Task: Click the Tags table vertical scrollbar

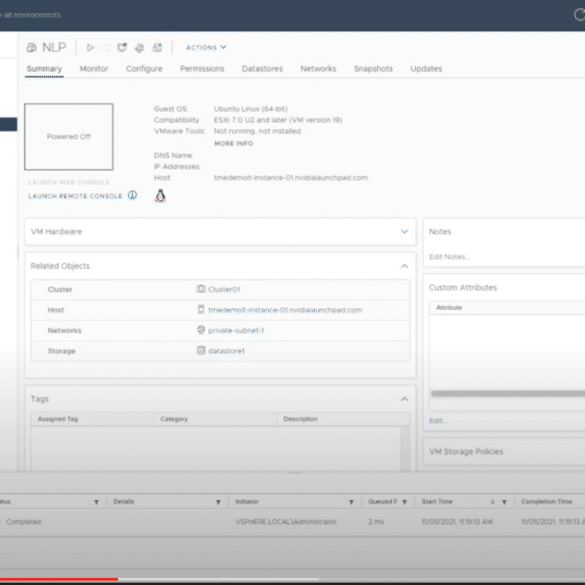Action: 405,448
